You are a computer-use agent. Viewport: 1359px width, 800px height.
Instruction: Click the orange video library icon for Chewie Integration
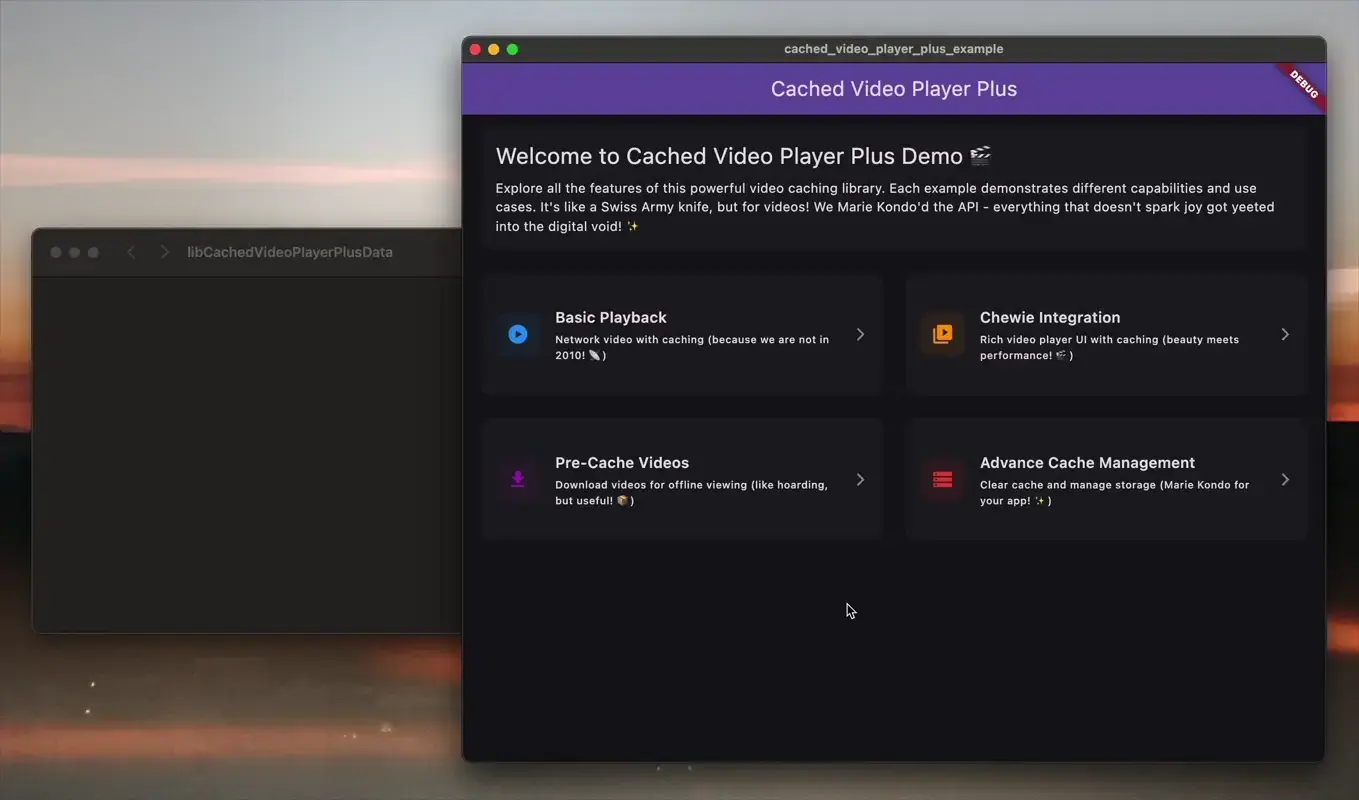pos(942,335)
